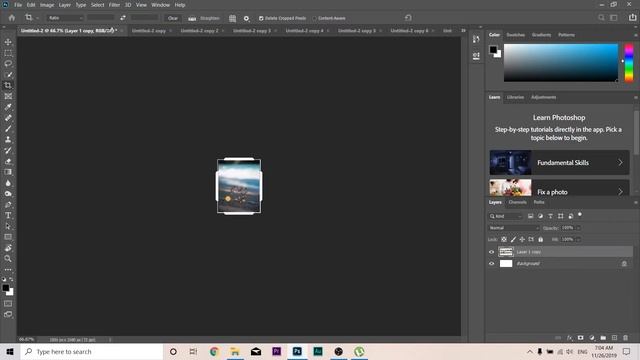Select the Horizontal Type tool
The width and height of the screenshot is (640, 360).
[x=8, y=215]
